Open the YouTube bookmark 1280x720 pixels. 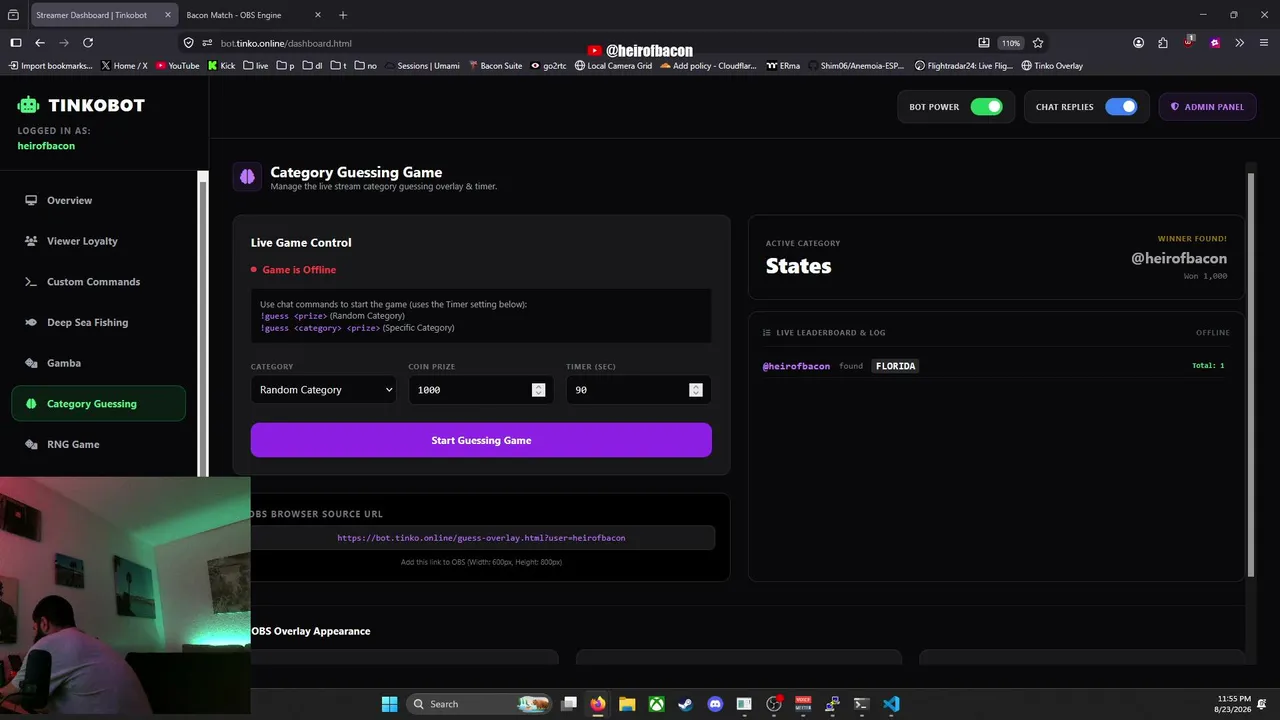click(x=178, y=66)
